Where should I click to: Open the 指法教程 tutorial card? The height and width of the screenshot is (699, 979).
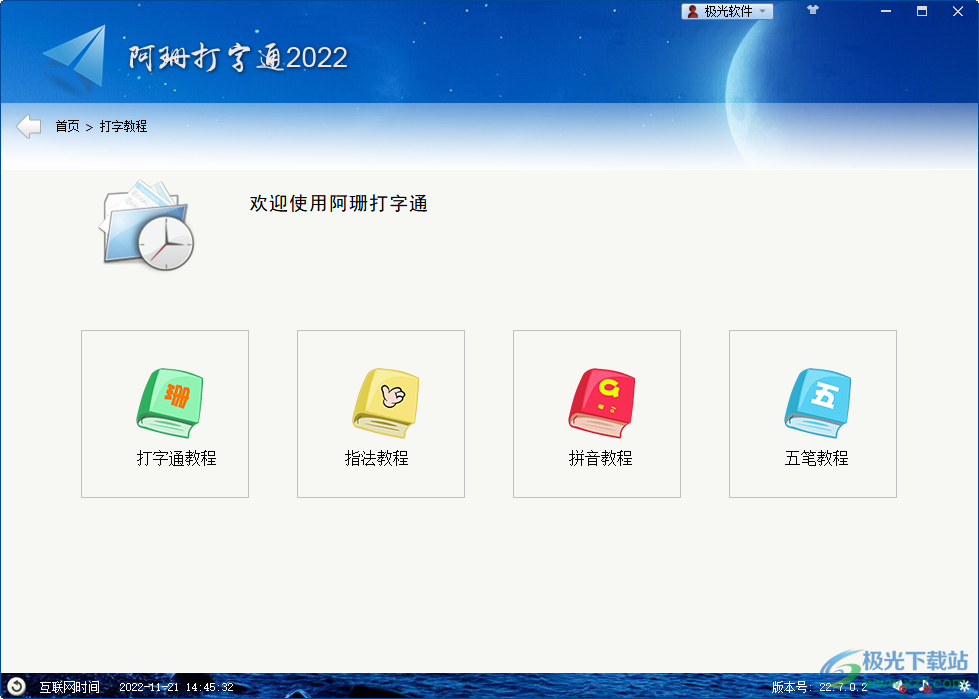[x=380, y=414]
